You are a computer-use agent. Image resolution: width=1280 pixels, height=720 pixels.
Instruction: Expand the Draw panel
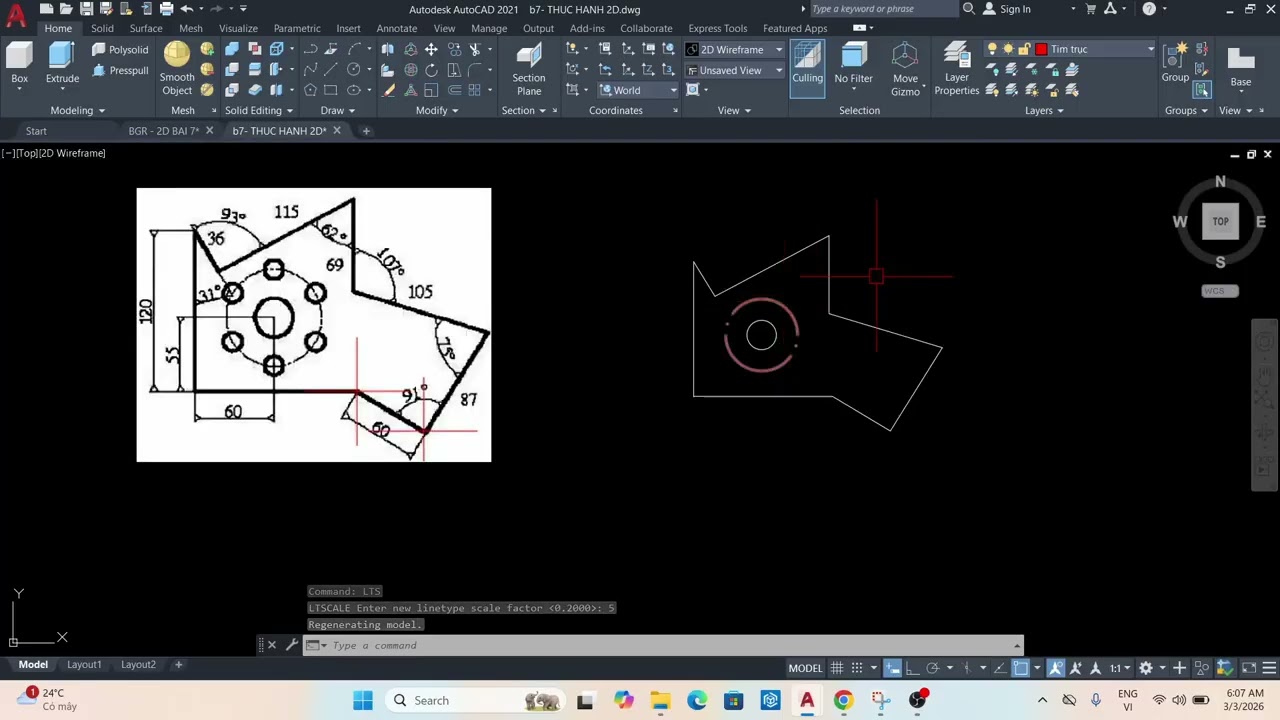coord(337,110)
